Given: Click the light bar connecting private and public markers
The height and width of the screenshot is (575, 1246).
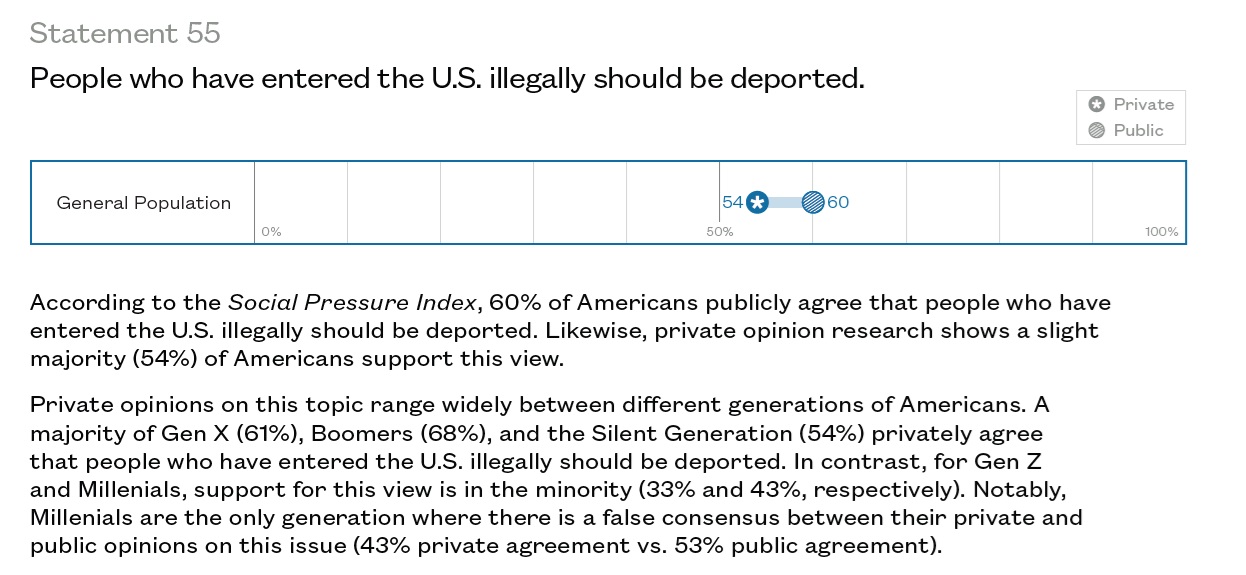Looking at the screenshot, I should tap(785, 203).
